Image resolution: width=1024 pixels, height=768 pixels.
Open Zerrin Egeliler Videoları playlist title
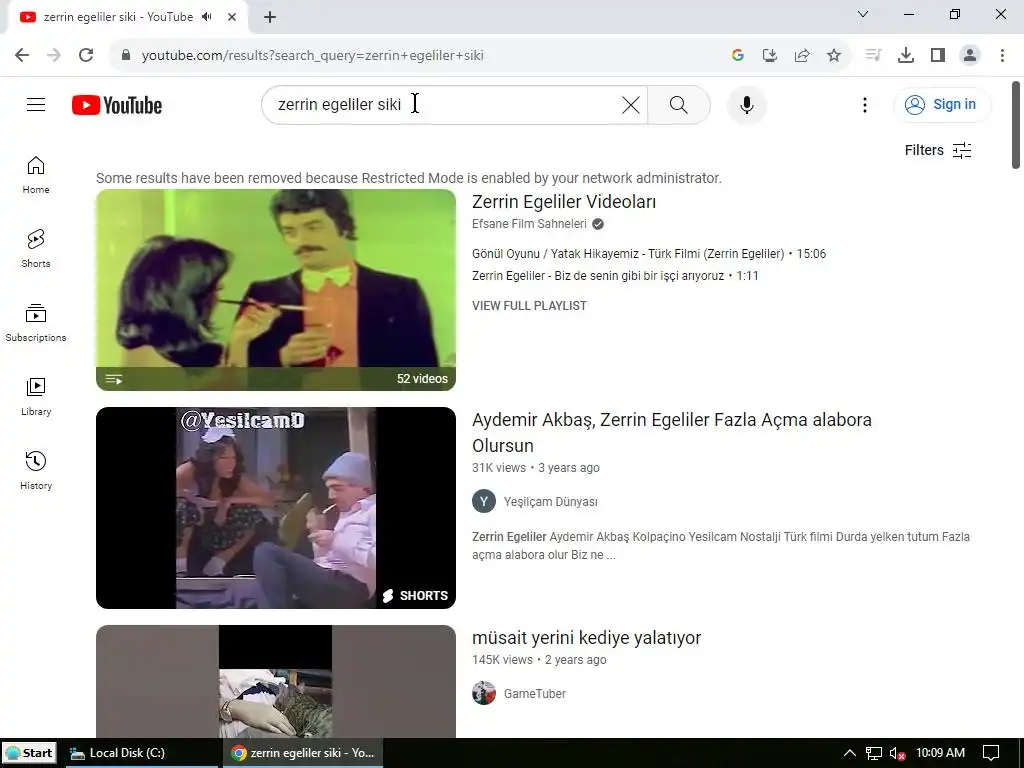click(564, 202)
